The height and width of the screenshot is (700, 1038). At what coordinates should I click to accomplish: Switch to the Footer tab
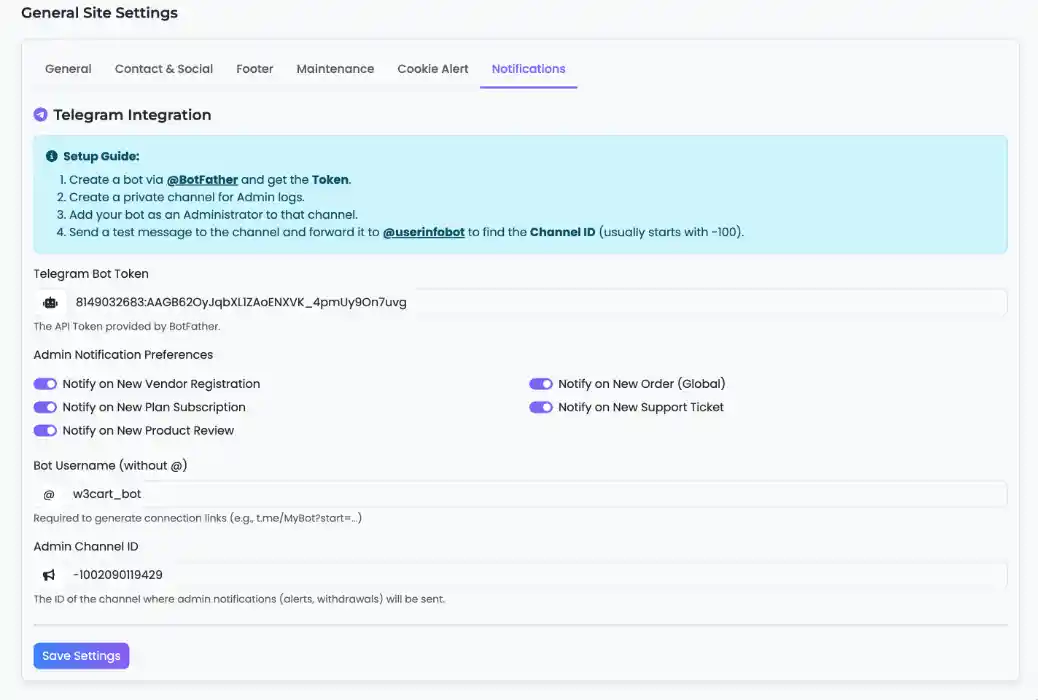(254, 68)
